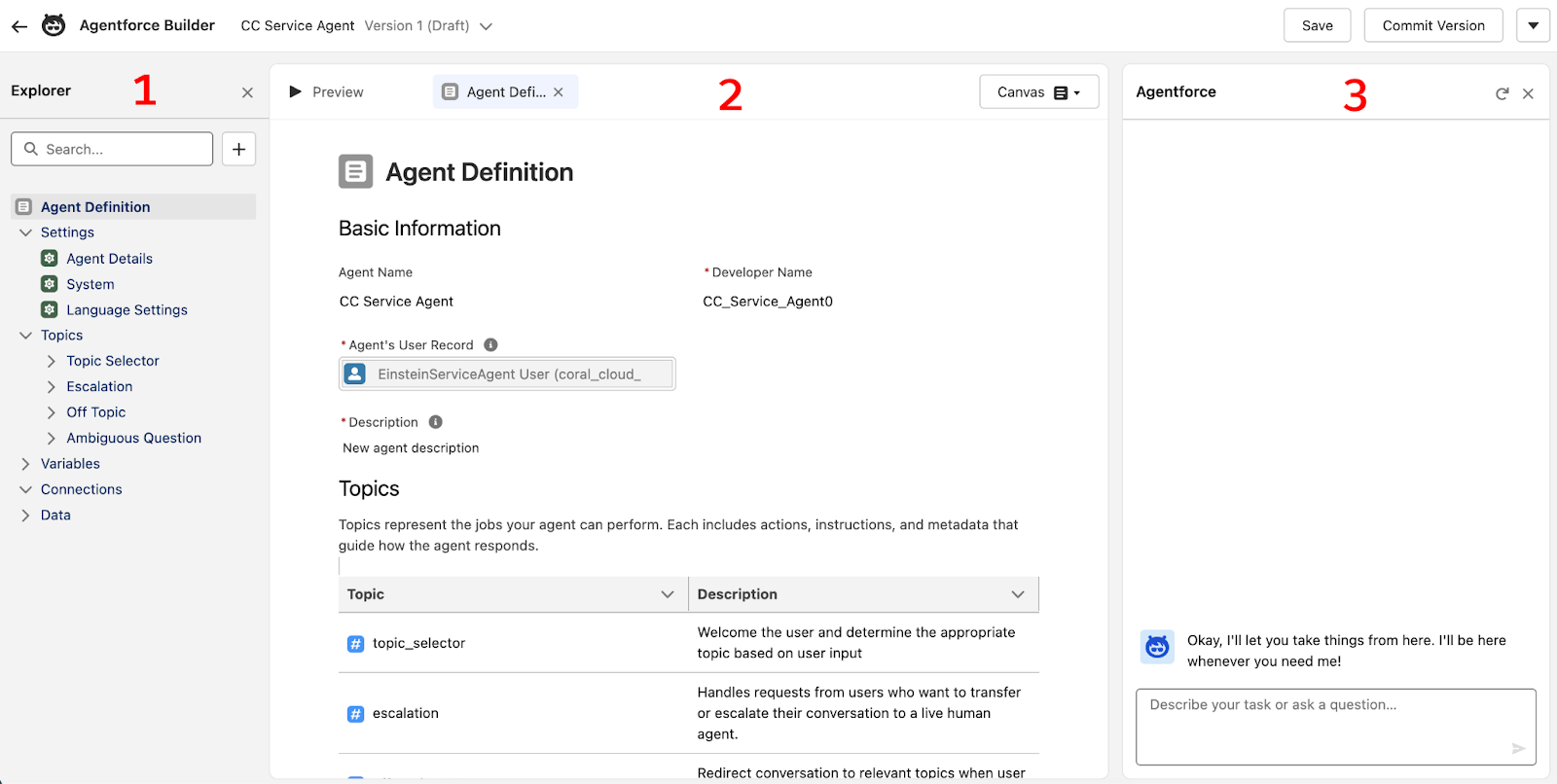Click the gear icon beside Language Settings
The height and width of the screenshot is (784, 1557).
point(49,309)
